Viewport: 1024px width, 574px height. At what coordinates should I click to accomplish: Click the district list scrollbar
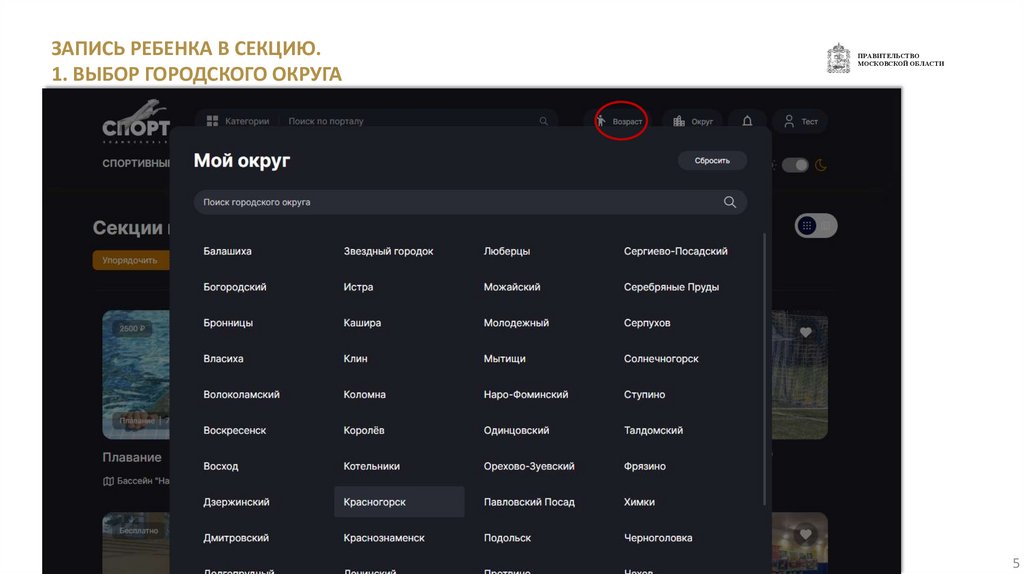766,370
